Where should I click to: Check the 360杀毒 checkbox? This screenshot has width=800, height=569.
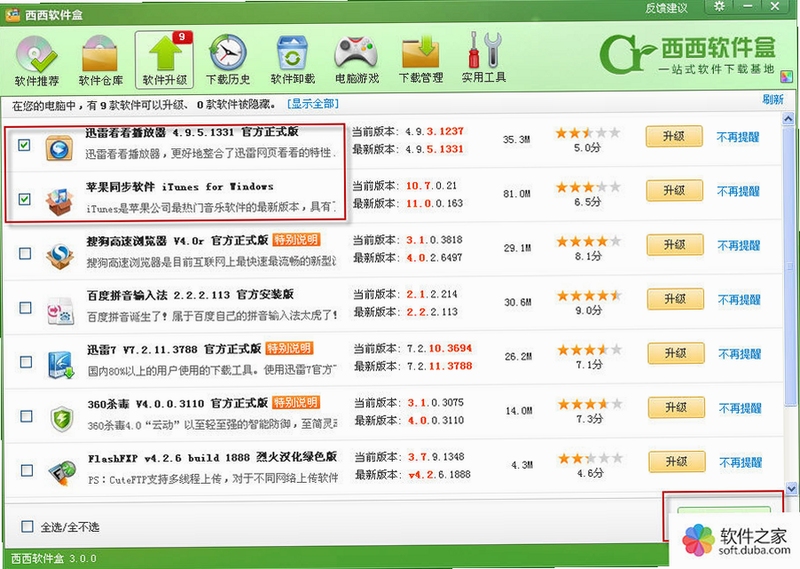tap(27, 416)
